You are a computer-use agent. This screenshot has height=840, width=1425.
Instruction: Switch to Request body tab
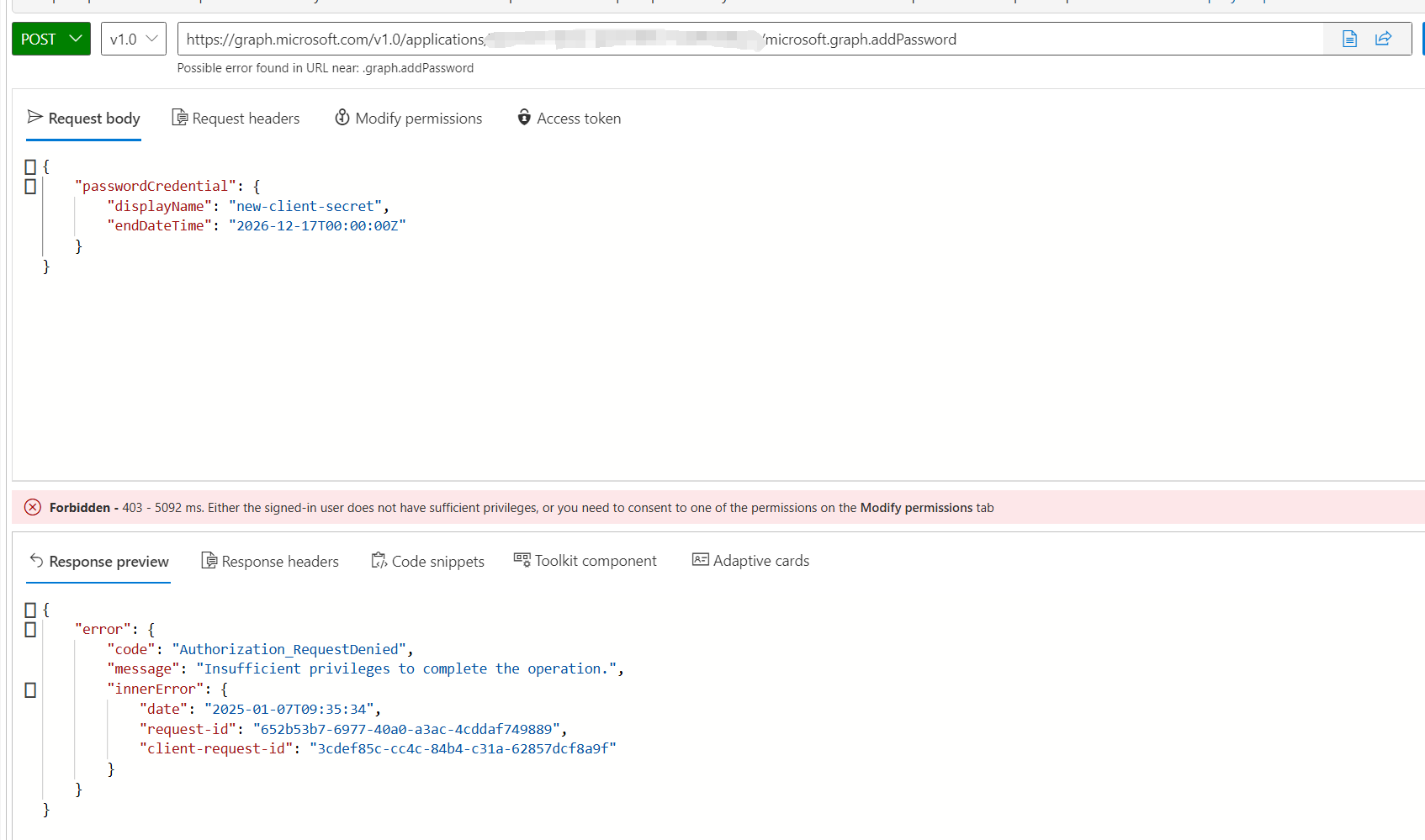pyautogui.click(x=83, y=119)
